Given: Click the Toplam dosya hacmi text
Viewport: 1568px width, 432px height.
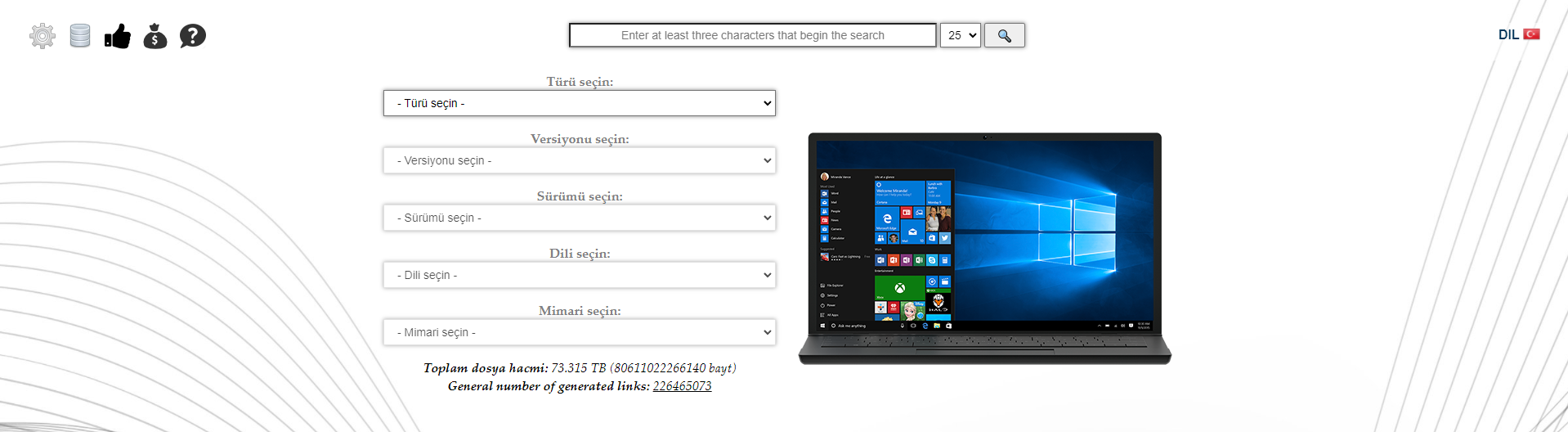Looking at the screenshot, I should tap(486, 368).
